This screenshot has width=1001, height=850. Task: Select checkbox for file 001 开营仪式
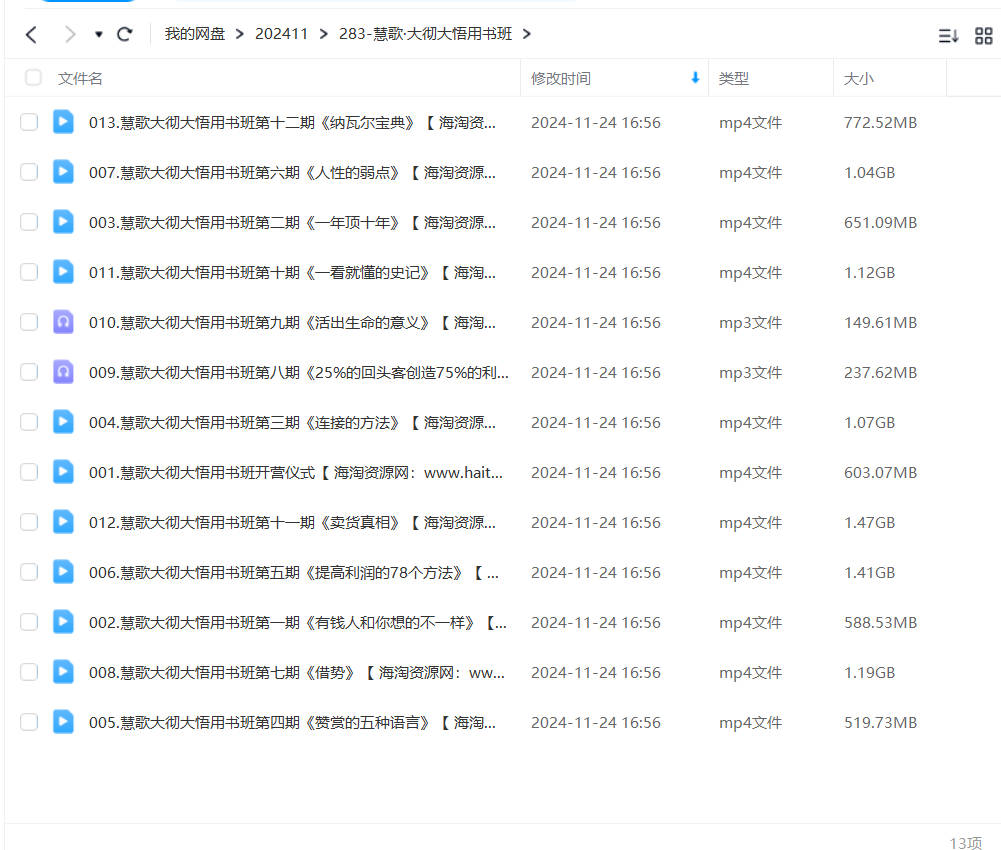click(x=29, y=472)
